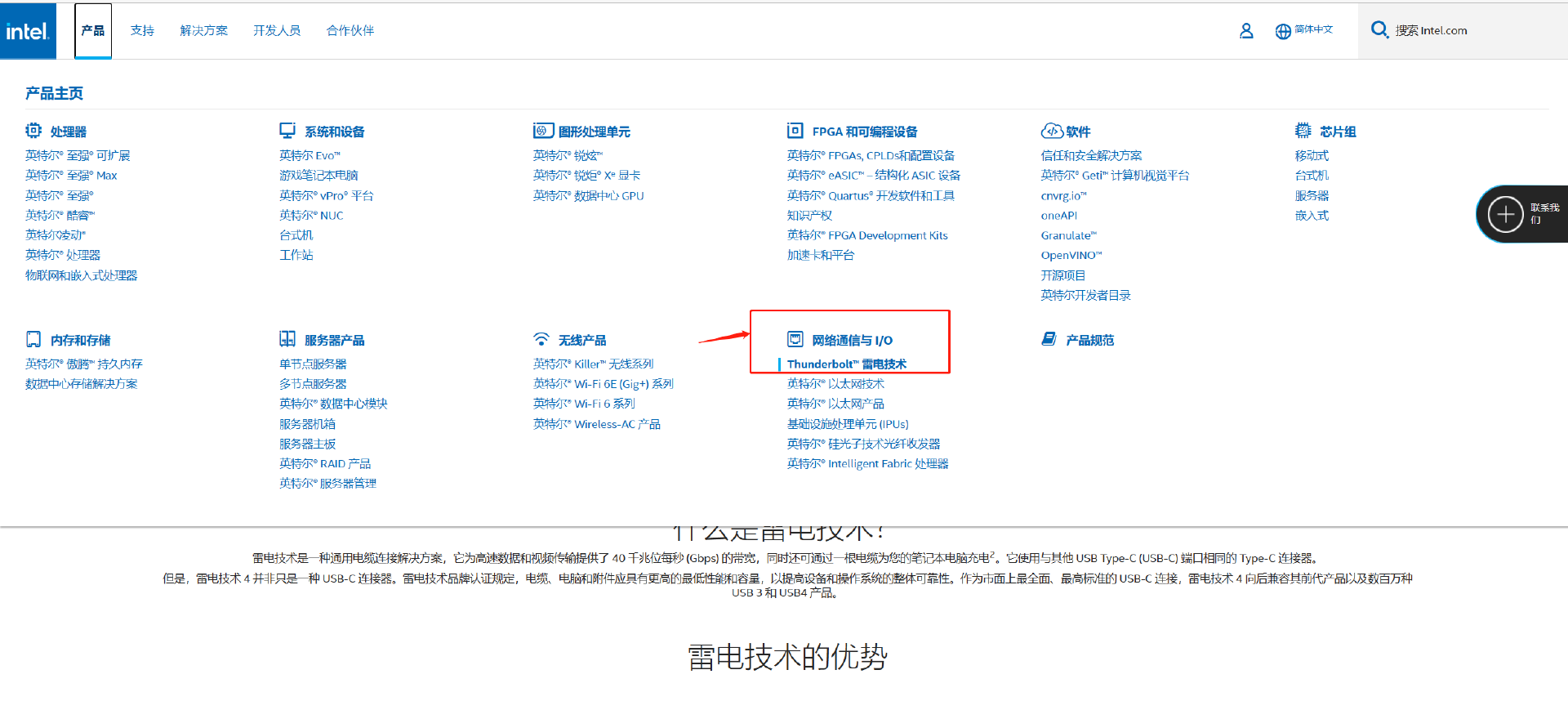Open 基础设施处理单元 (IPUs) link
The image size is (1568, 719).
click(848, 424)
